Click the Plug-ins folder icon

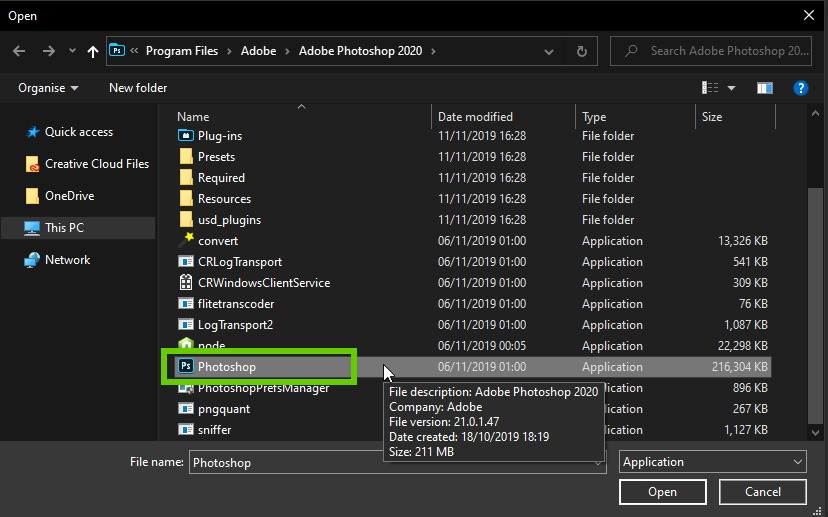coord(185,135)
